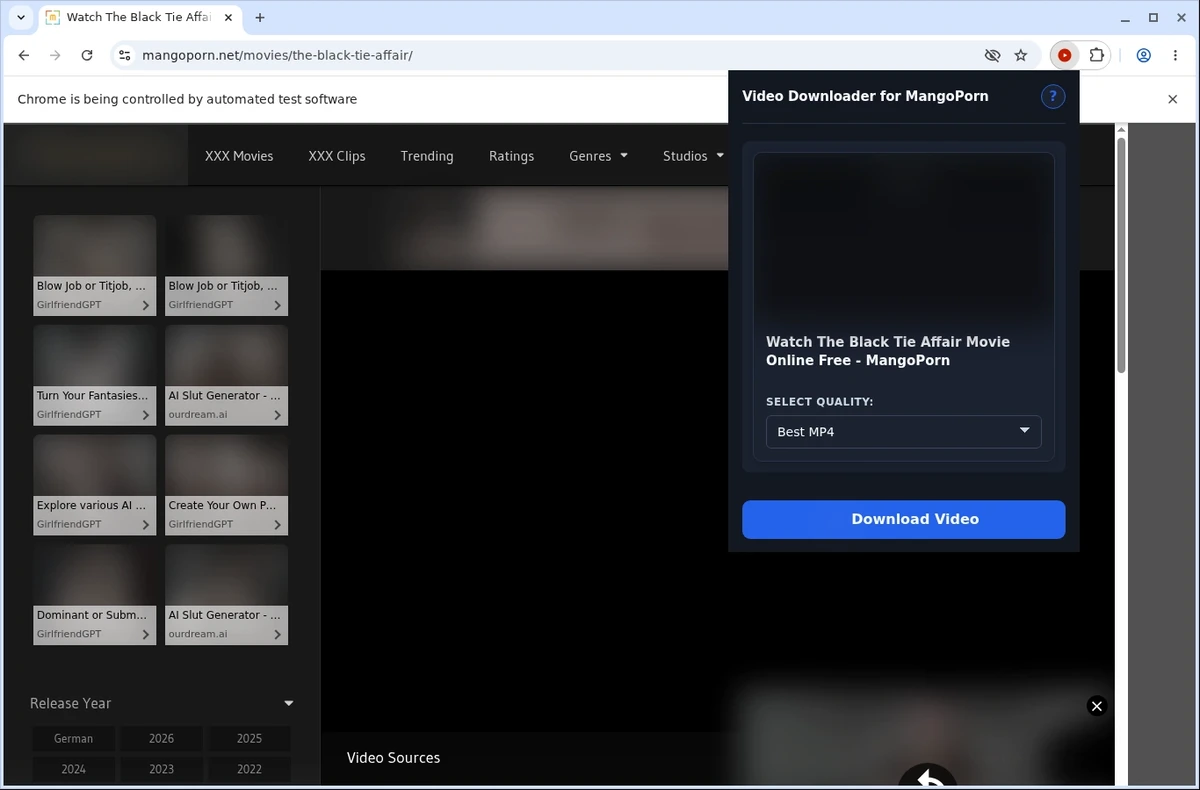Click the page vertical scrollbar
Screen dimensions: 1200x790
click(x=1121, y=255)
